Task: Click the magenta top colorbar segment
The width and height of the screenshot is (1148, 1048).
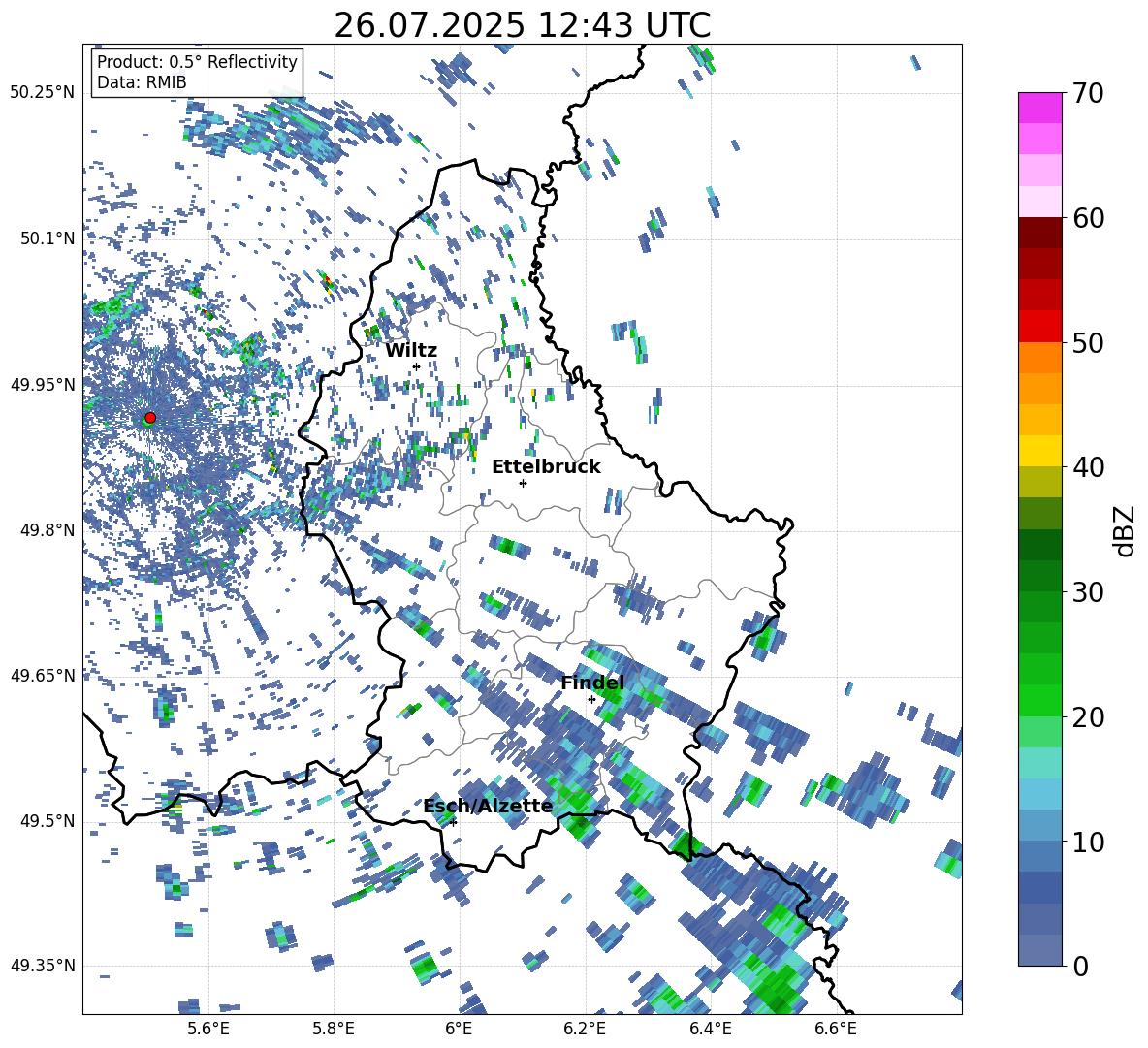Action: 1039,108
